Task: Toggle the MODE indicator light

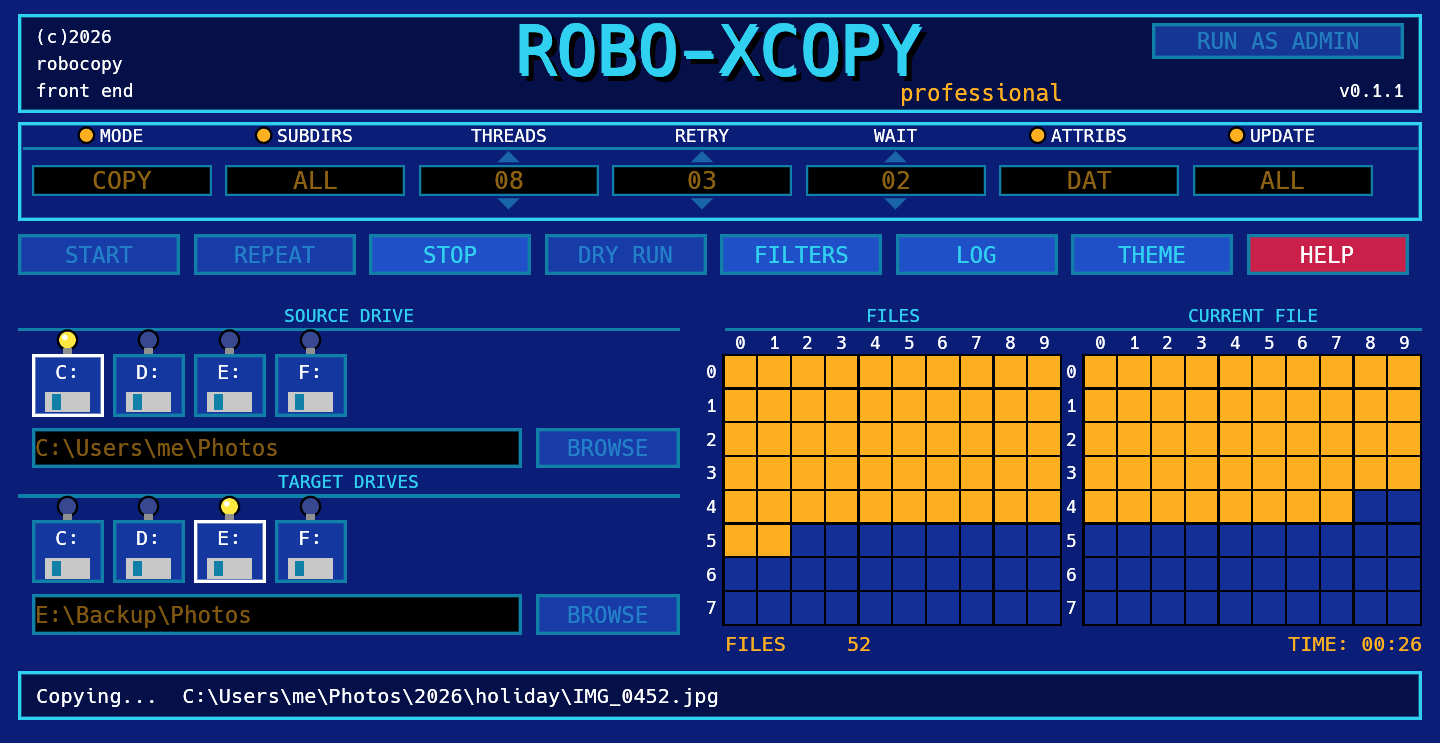Action: click(x=87, y=135)
